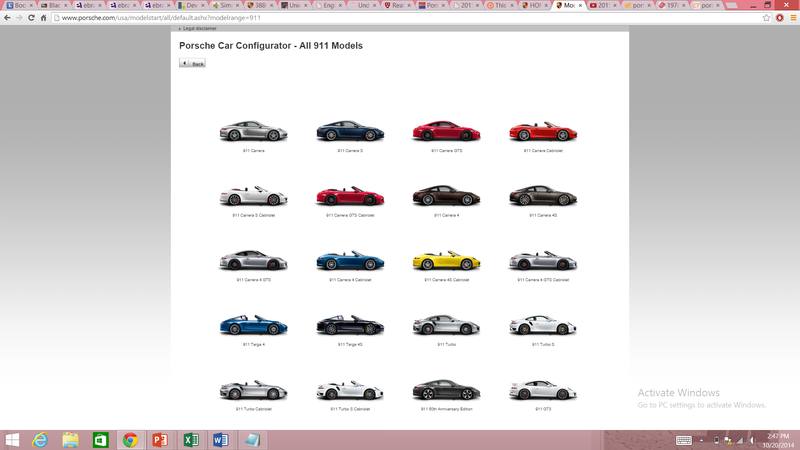This screenshot has width=800, height=450.
Task: Select the 911 Carrera GTS Cabriolet image
Action: tap(350, 196)
